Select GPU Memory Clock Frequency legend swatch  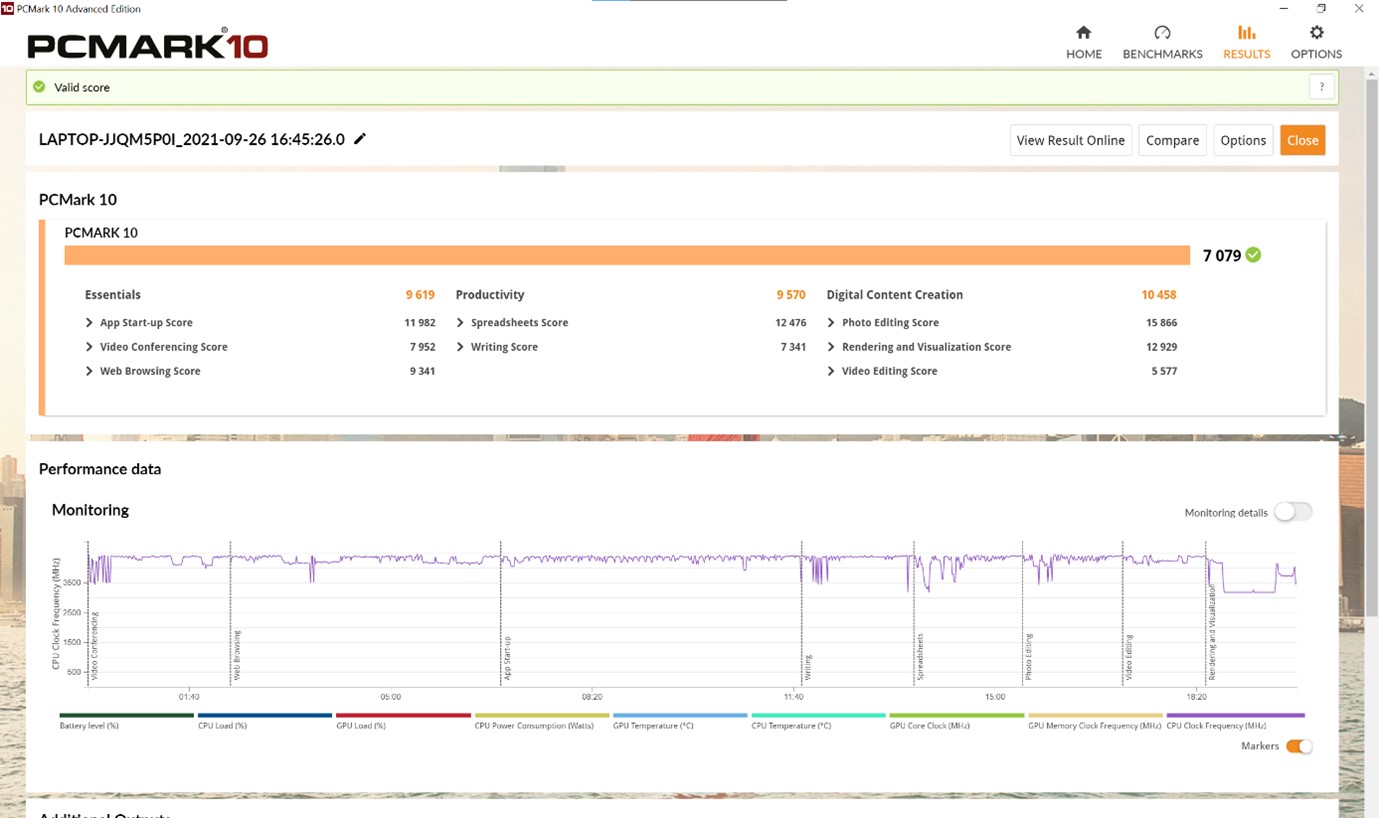pyautogui.click(x=1095, y=715)
